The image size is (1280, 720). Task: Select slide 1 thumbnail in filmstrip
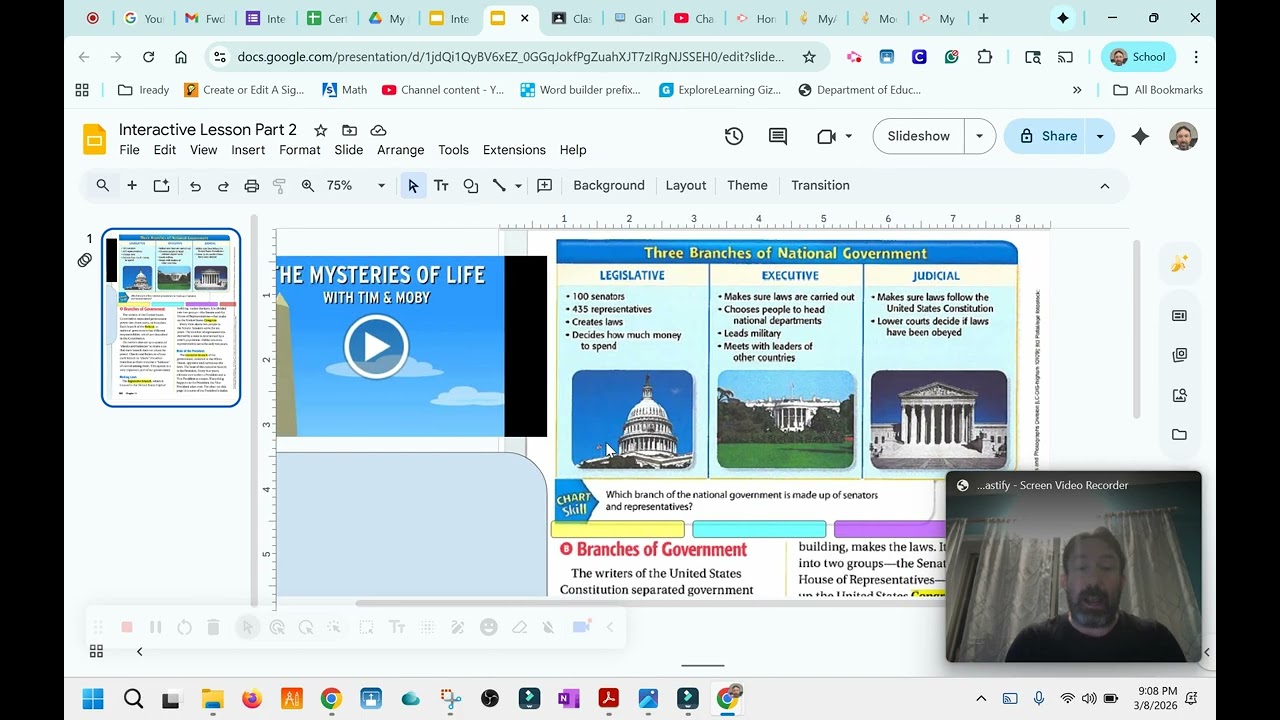tap(171, 318)
